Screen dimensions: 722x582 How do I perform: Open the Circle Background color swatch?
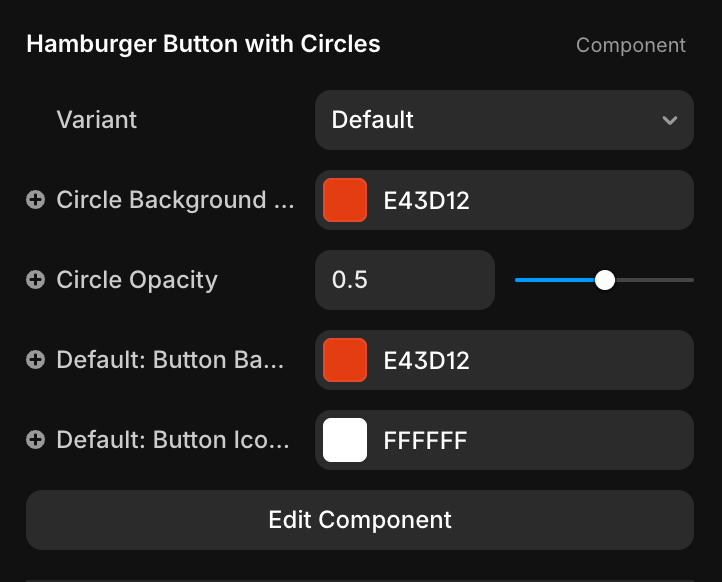345,200
